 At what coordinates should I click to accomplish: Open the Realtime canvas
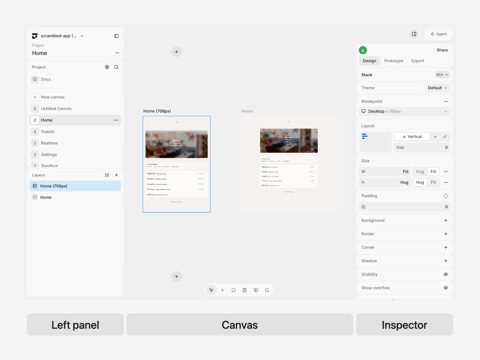(x=75, y=143)
